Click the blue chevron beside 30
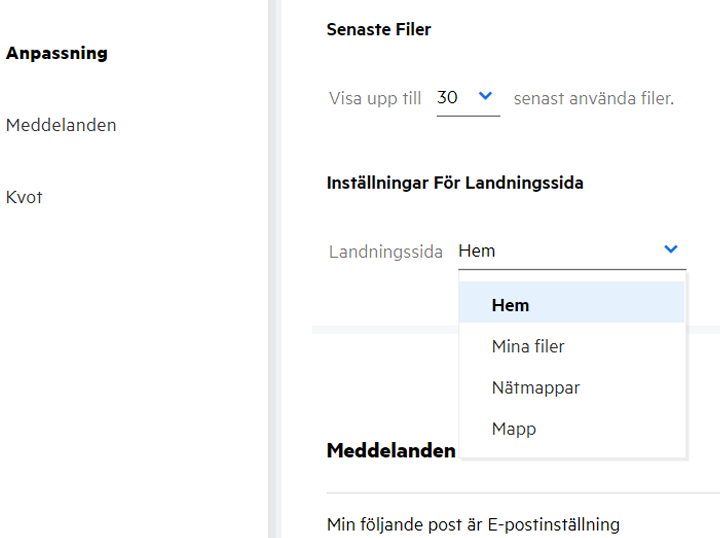The height and width of the screenshot is (538, 720). 486,97
